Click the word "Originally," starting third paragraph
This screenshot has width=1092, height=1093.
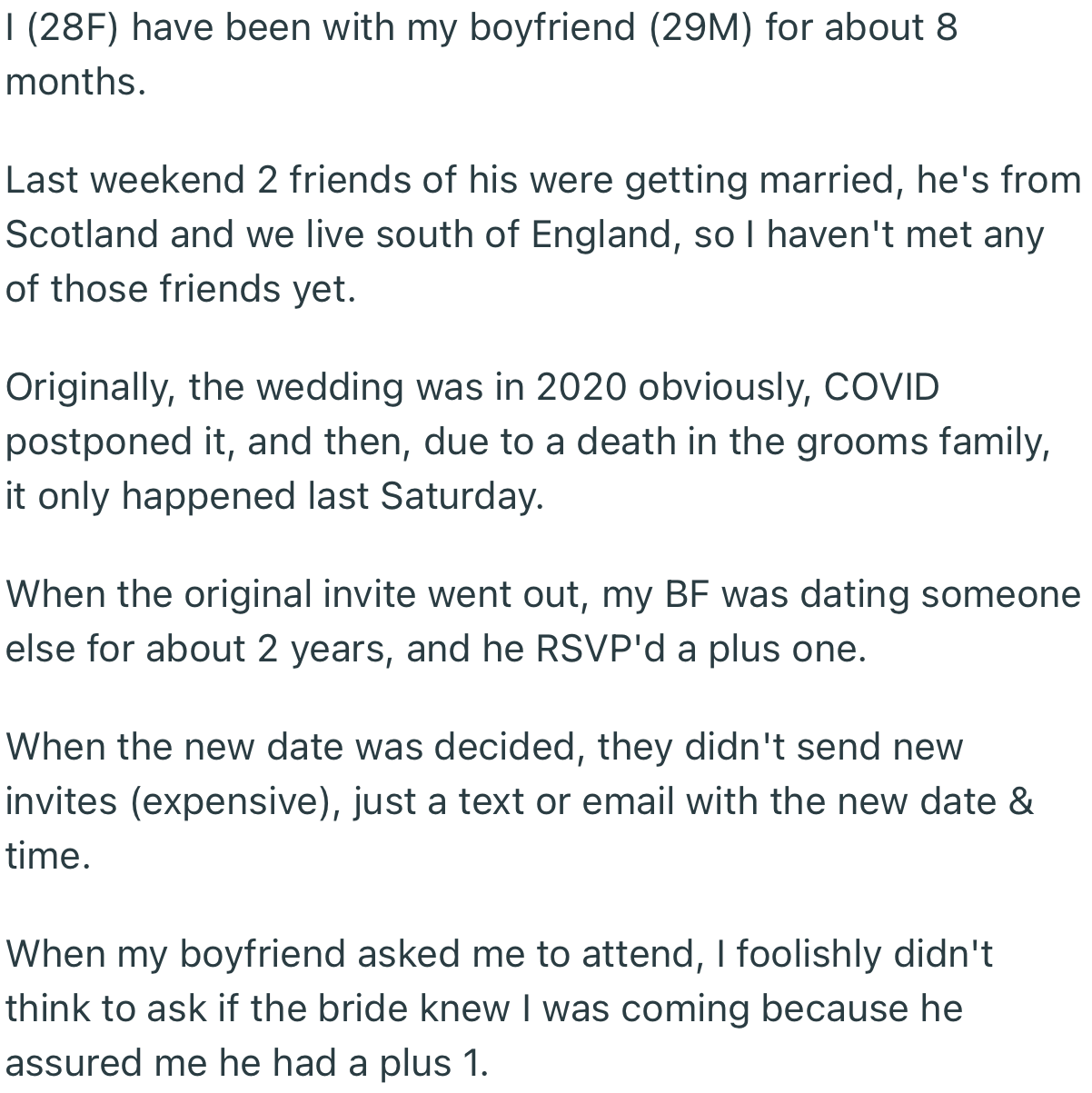click(91, 387)
